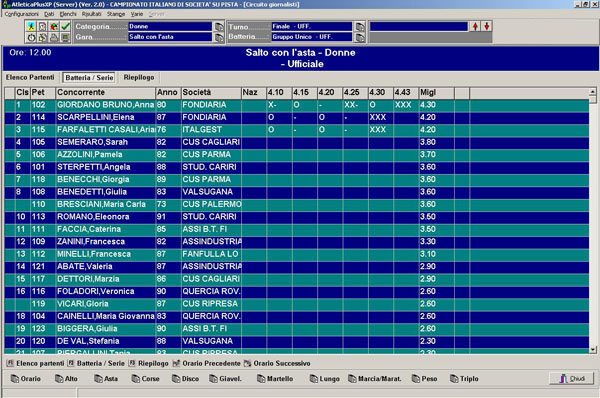The height and width of the screenshot is (398, 600).
Task: Open the Batteria field showing Gruppo Unico - UFF.
Action: pyautogui.click(x=311, y=37)
